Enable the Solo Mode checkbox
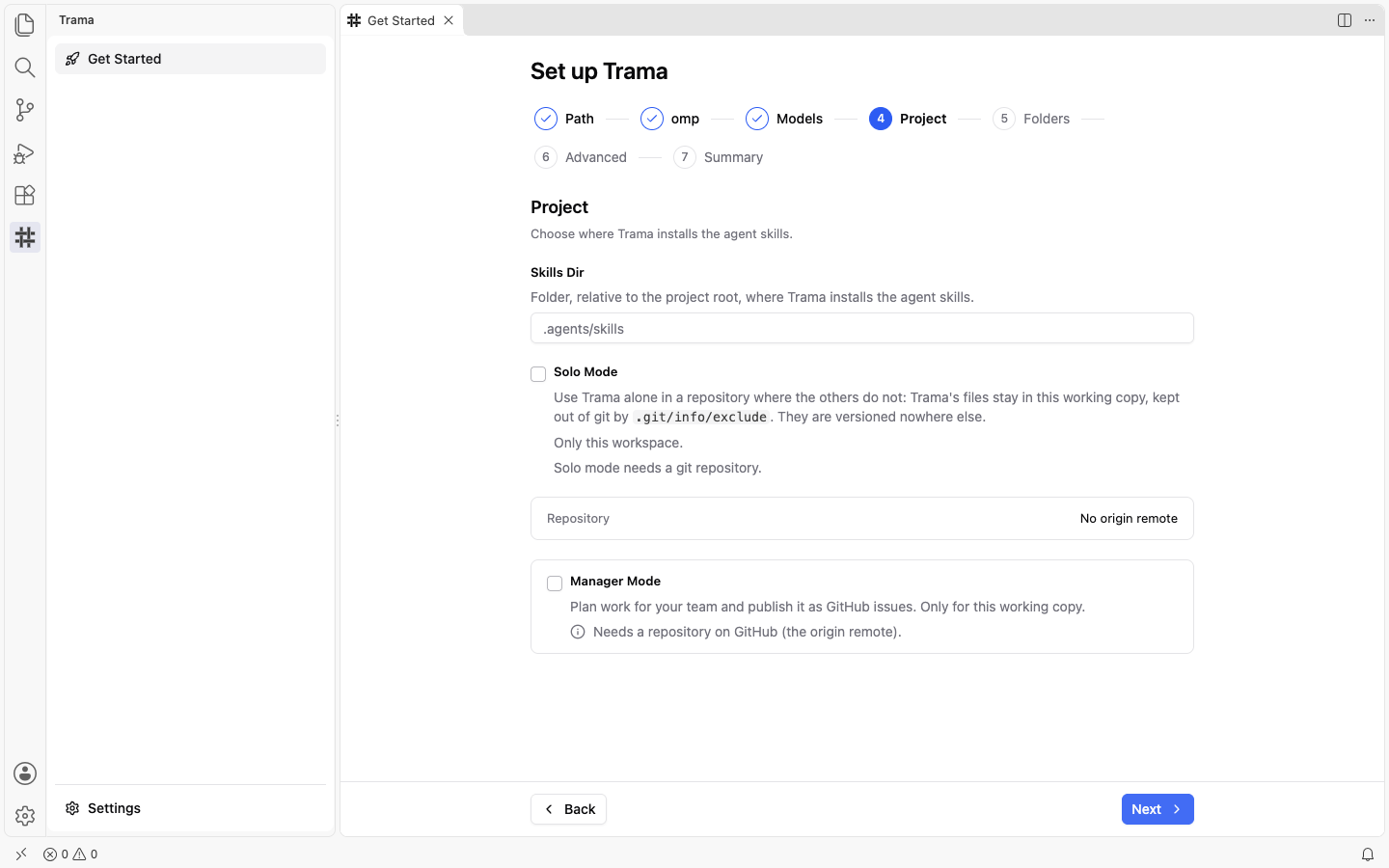 pyautogui.click(x=538, y=374)
